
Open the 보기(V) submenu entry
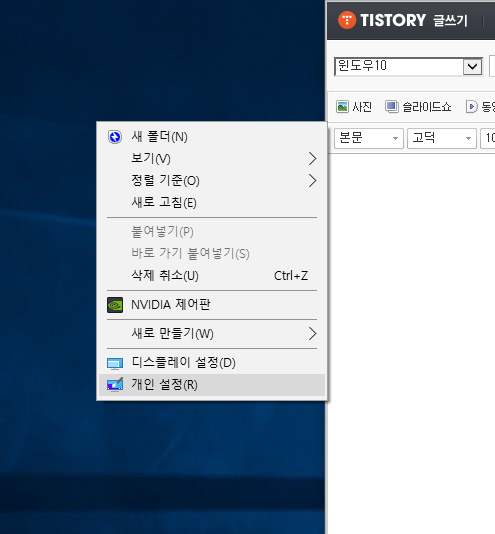click(212, 159)
